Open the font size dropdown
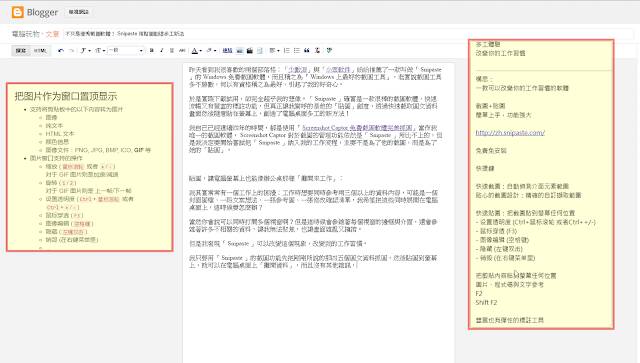 coord(100,51)
